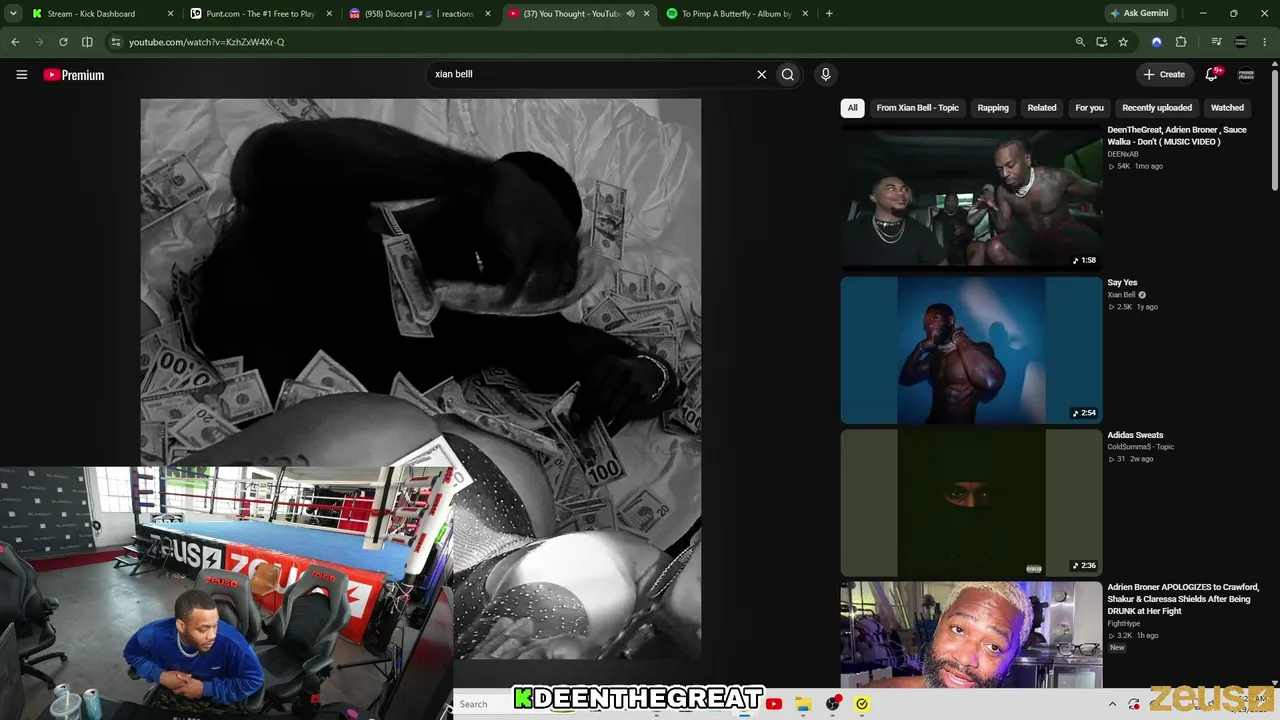Toggle the browser split view icon
Screen dimensions: 1280x720
pos(87,42)
